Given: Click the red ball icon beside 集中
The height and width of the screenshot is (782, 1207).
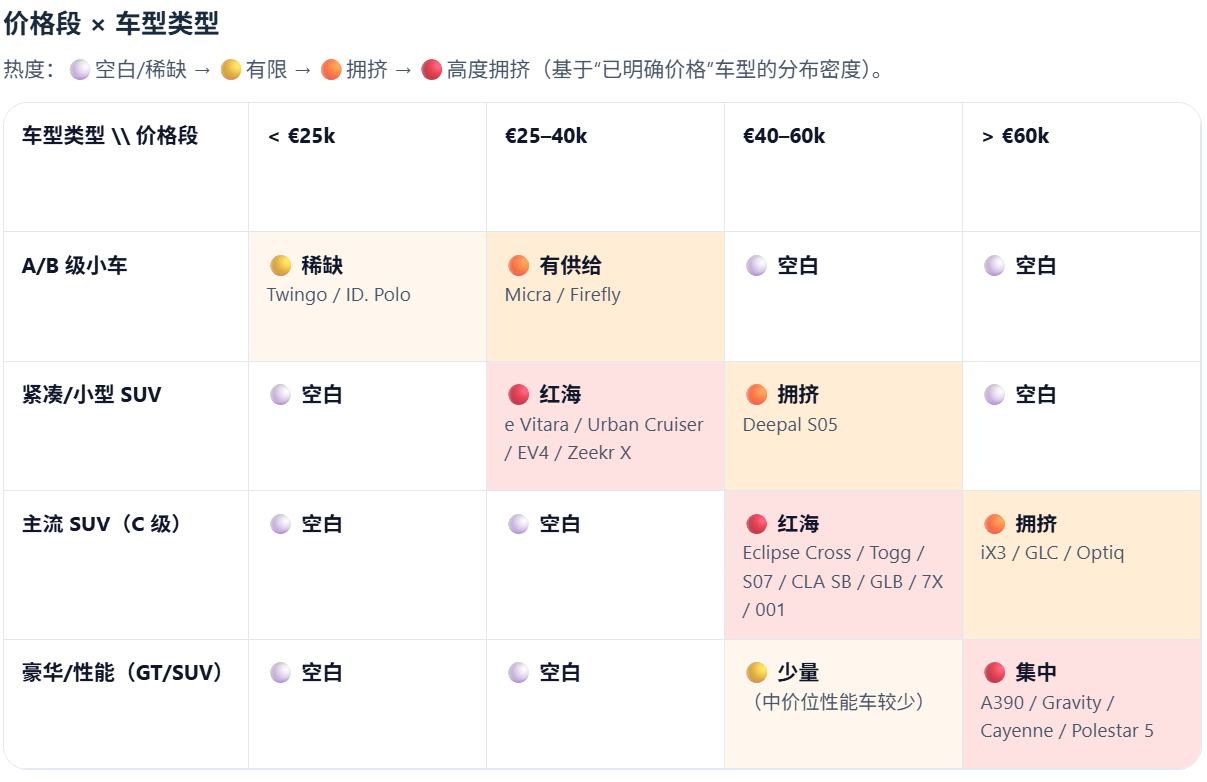Looking at the screenshot, I should (x=994, y=672).
